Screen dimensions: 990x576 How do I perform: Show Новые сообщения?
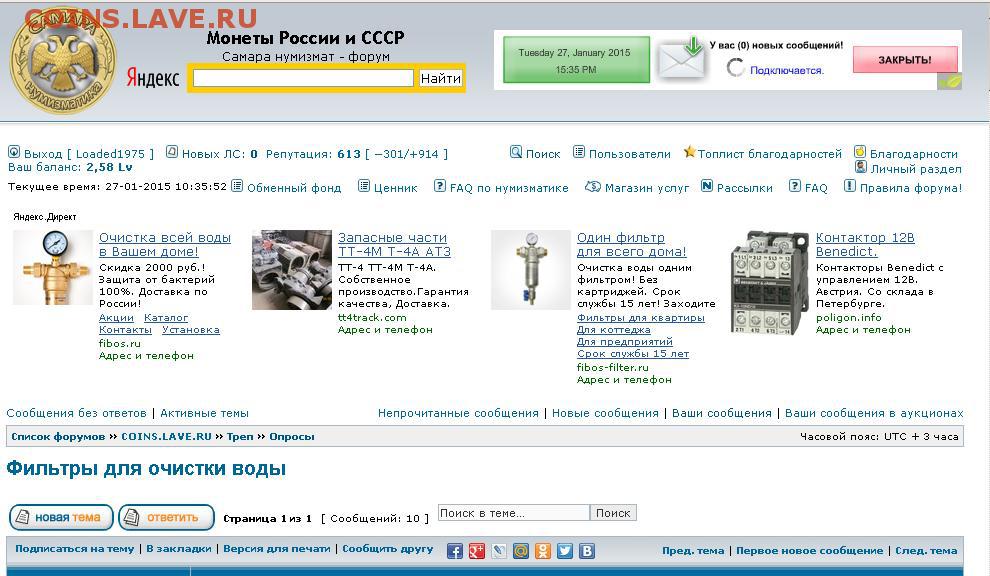(605, 413)
